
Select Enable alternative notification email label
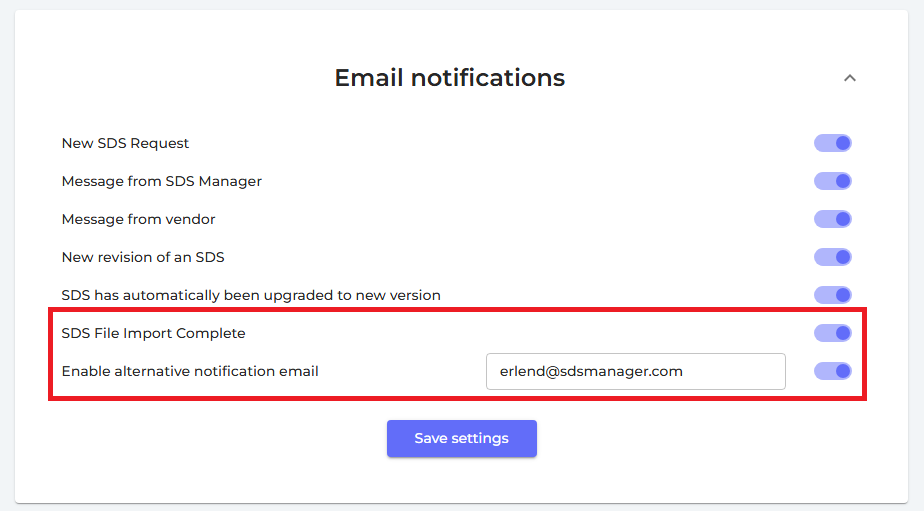point(190,371)
